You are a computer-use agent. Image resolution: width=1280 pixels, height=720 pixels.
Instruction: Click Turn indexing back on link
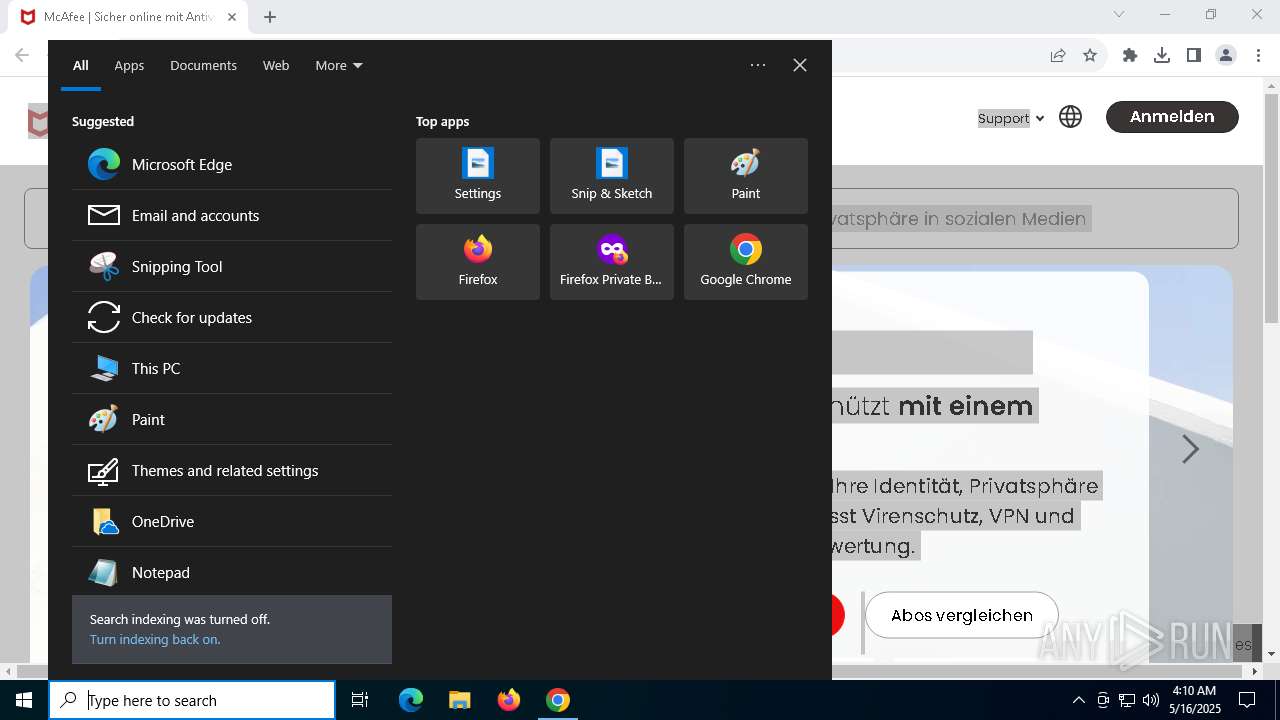pos(155,639)
